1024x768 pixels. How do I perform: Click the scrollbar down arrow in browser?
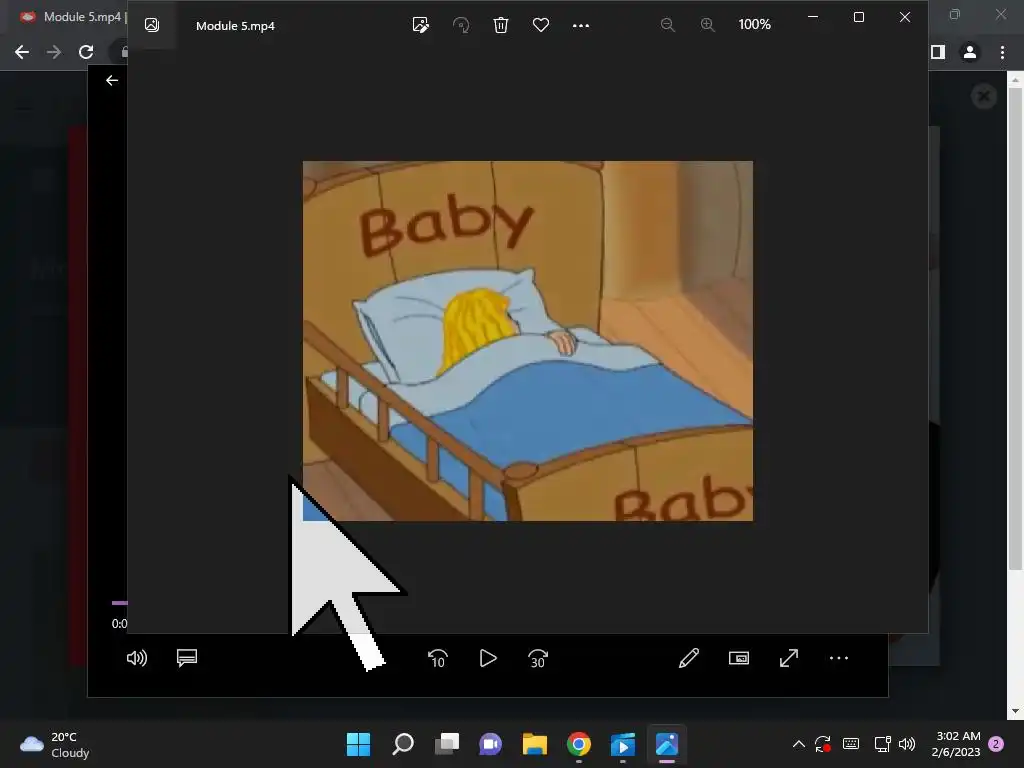point(1016,711)
